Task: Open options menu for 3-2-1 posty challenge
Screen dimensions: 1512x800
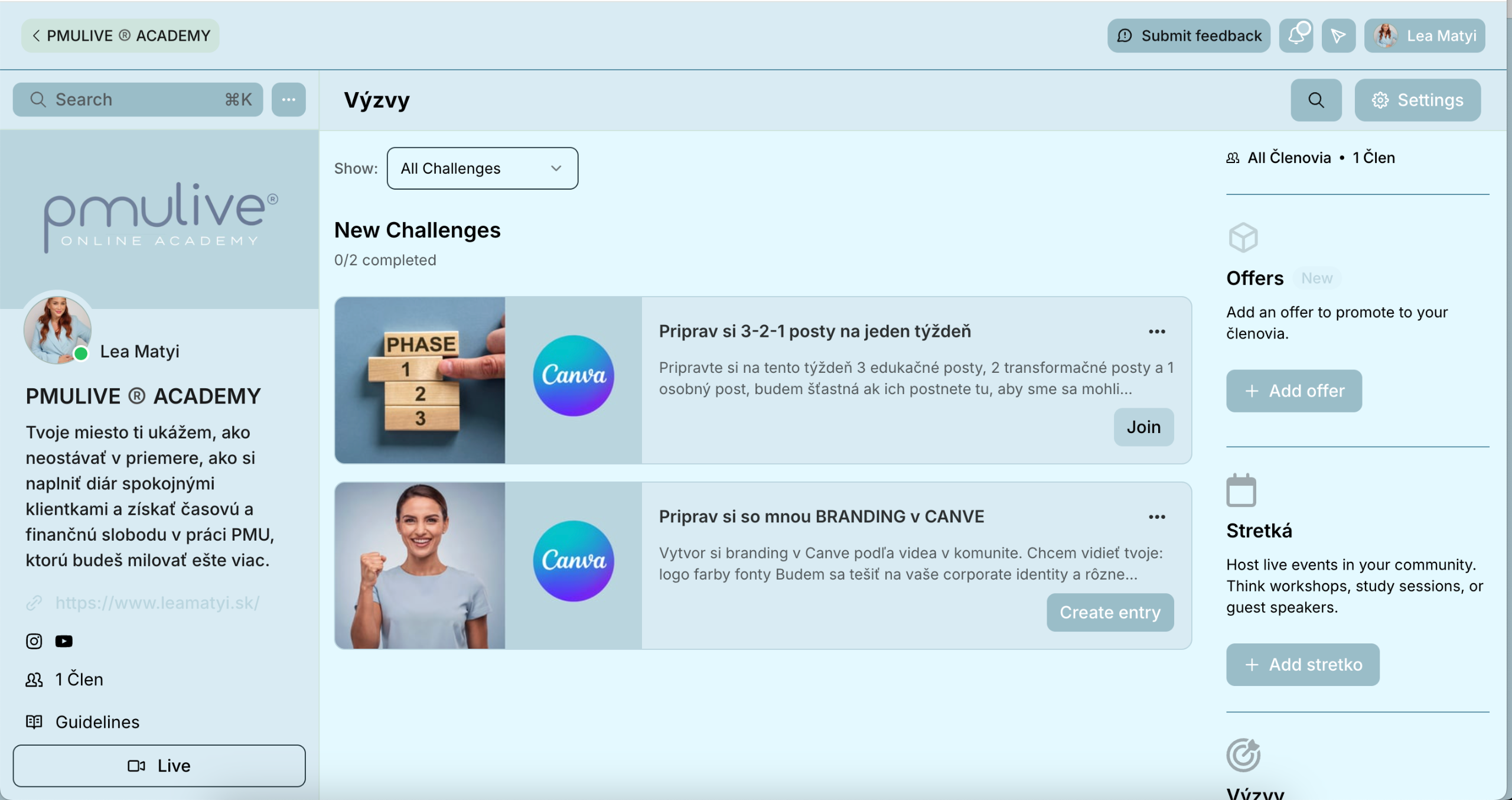Action: click(1156, 331)
